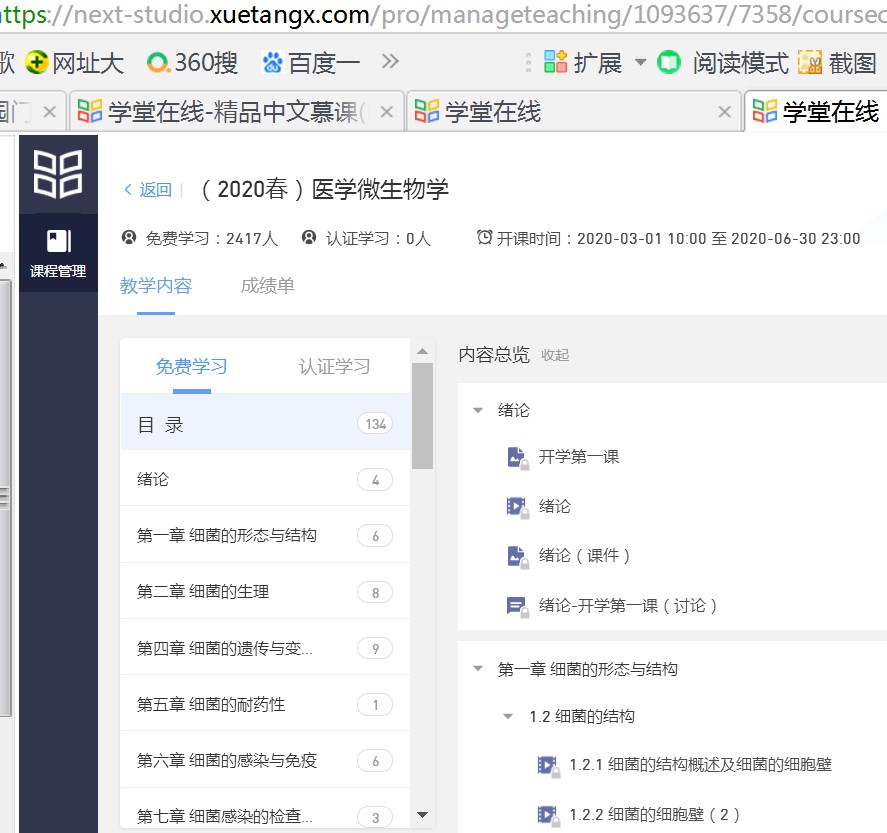Open the 扩展 dropdown arrow
The height and width of the screenshot is (833, 887).
[640, 63]
